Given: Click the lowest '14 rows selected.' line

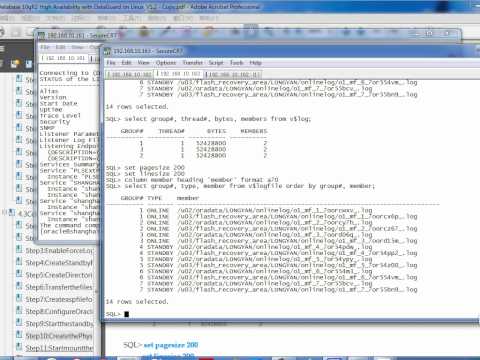Looking at the screenshot, I should point(137,301).
